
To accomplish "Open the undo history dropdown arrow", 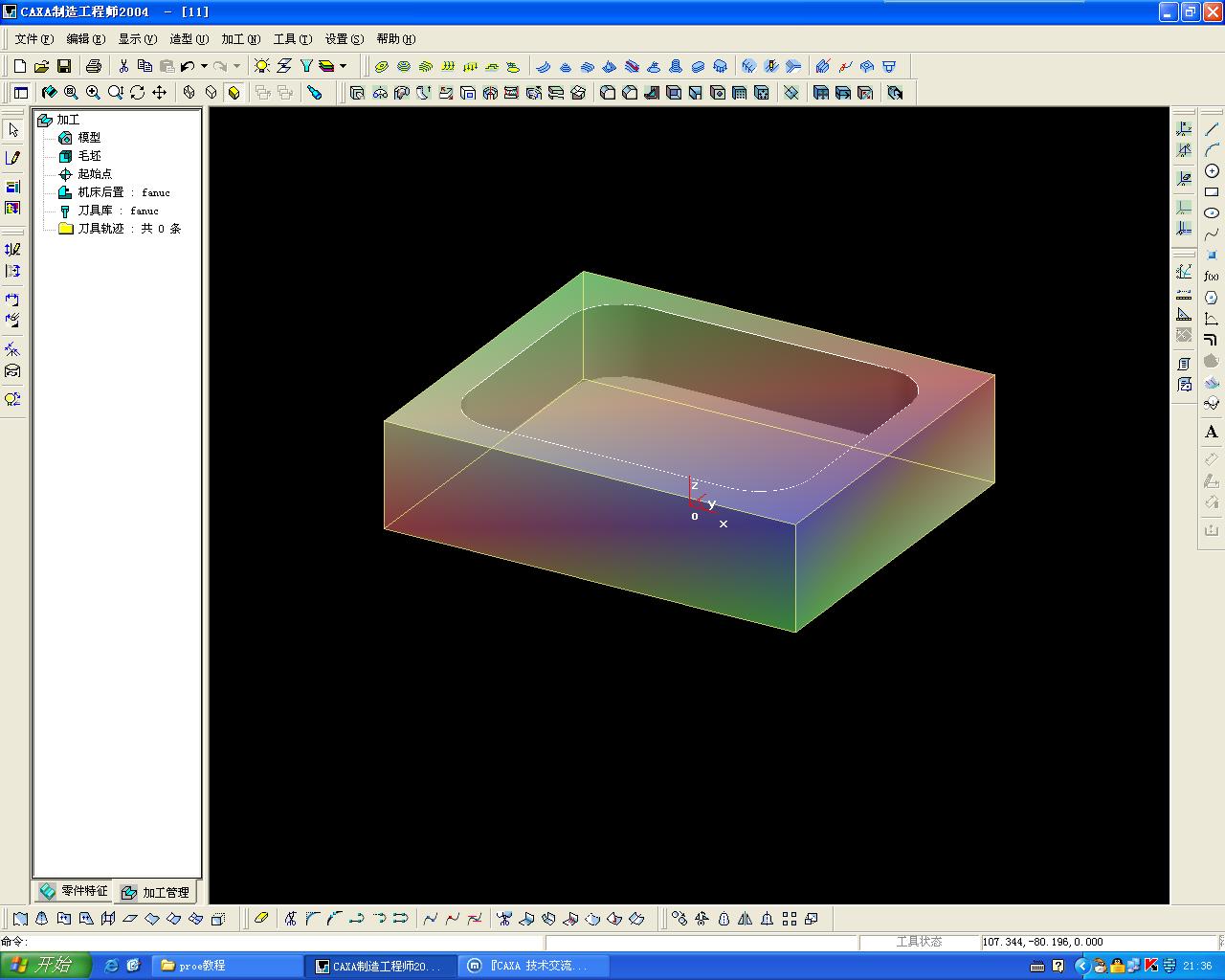I will tap(204, 66).
